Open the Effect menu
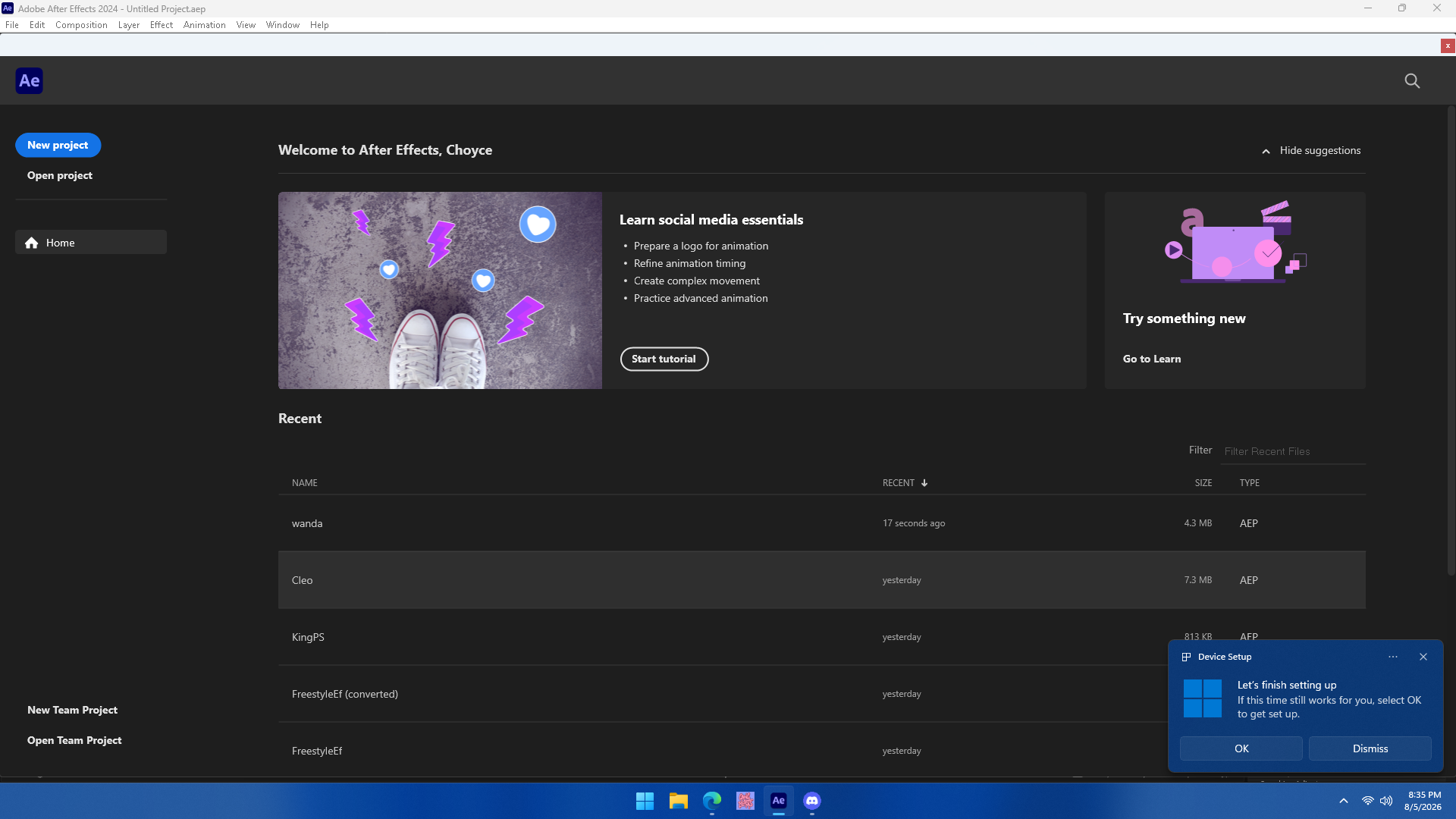Image resolution: width=1456 pixels, height=819 pixels. [162, 25]
